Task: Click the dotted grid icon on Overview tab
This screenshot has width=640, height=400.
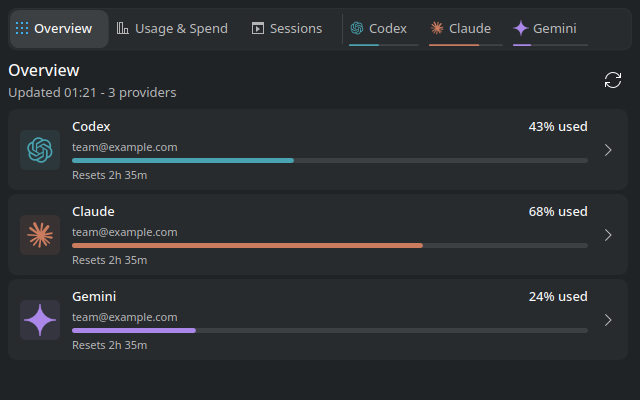Action: tap(22, 28)
